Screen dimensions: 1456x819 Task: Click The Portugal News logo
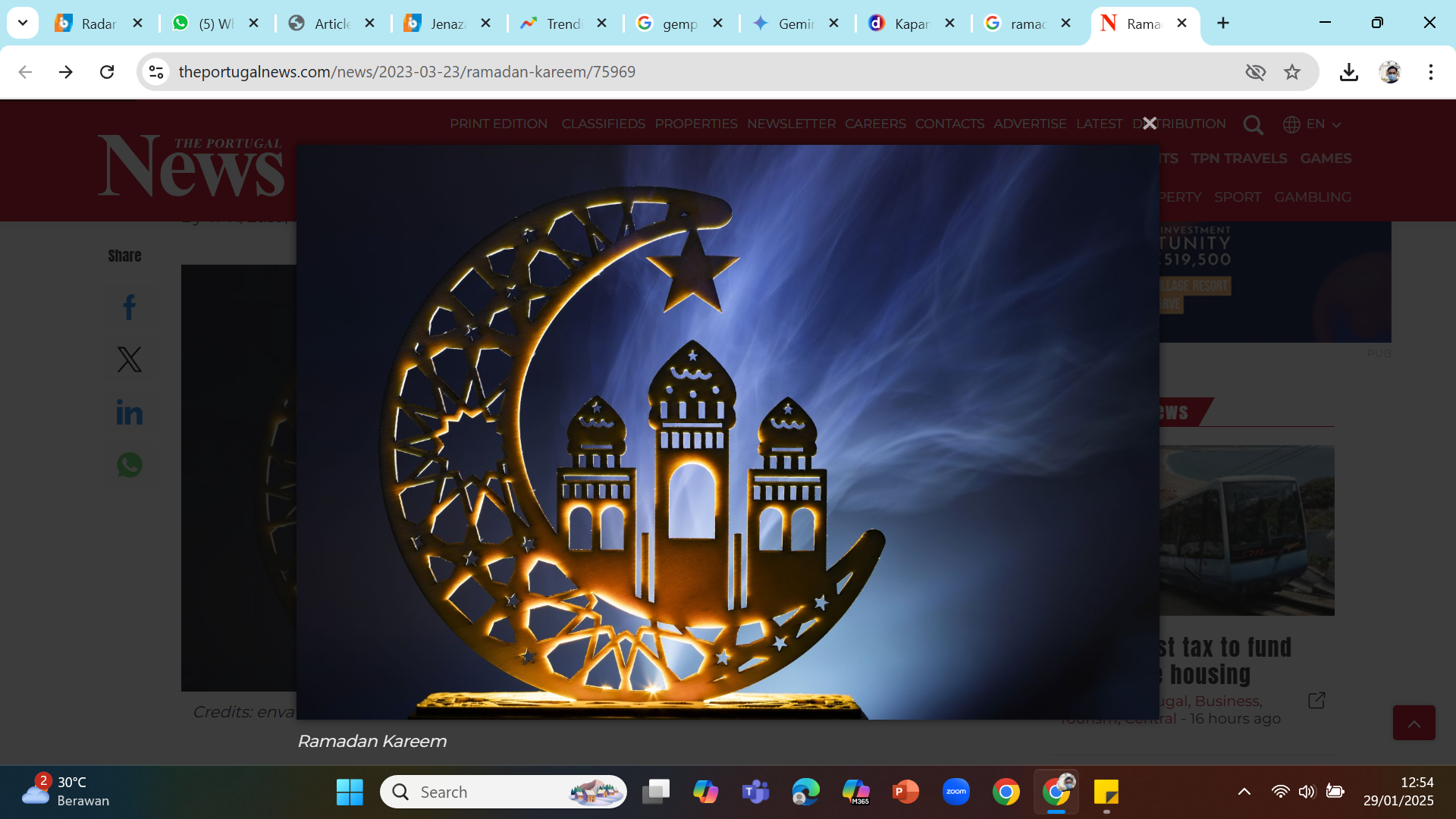pyautogui.click(x=191, y=165)
